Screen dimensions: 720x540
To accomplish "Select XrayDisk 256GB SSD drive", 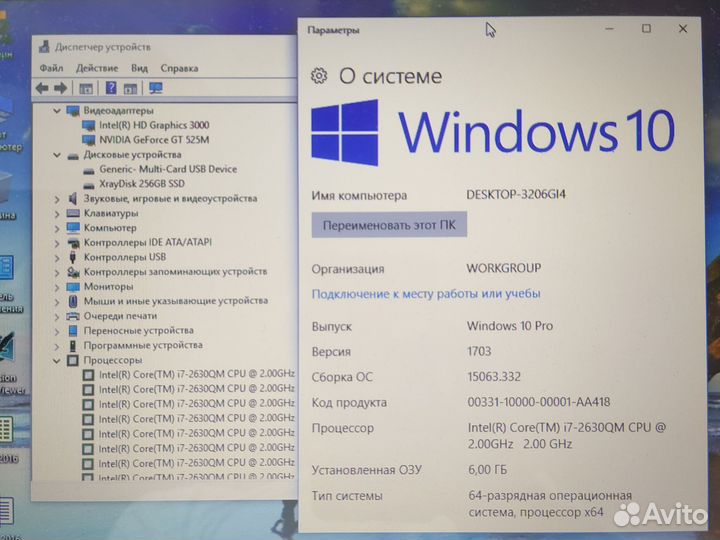I will tap(142, 184).
